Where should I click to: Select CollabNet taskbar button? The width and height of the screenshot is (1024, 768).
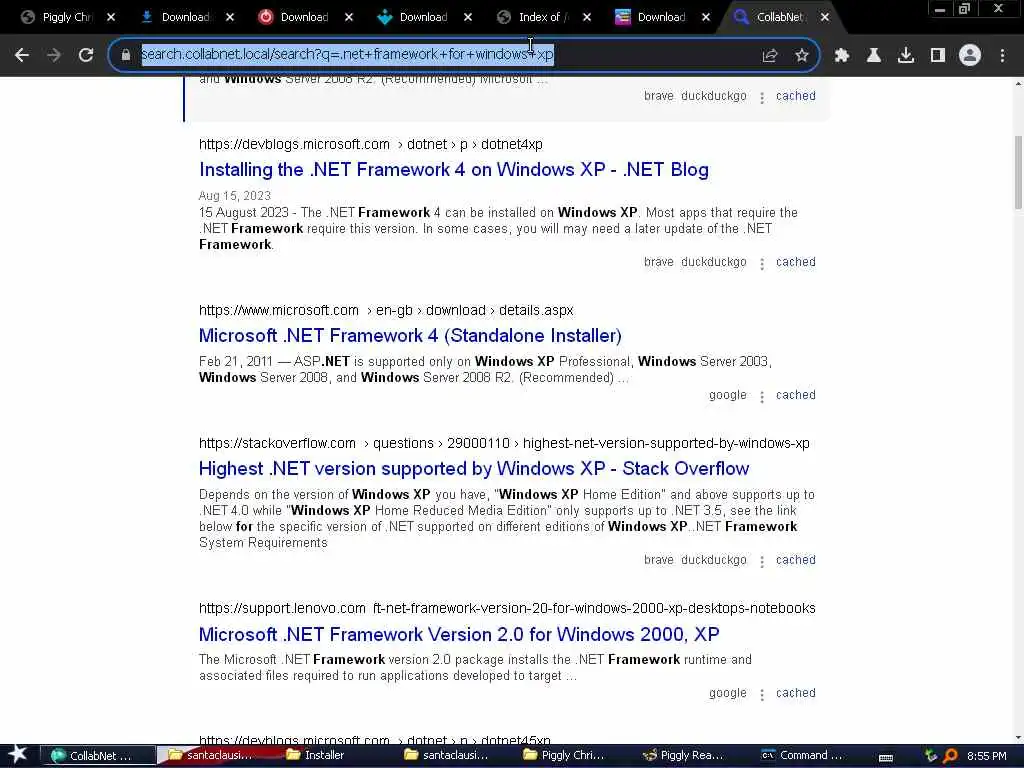click(x=98, y=756)
